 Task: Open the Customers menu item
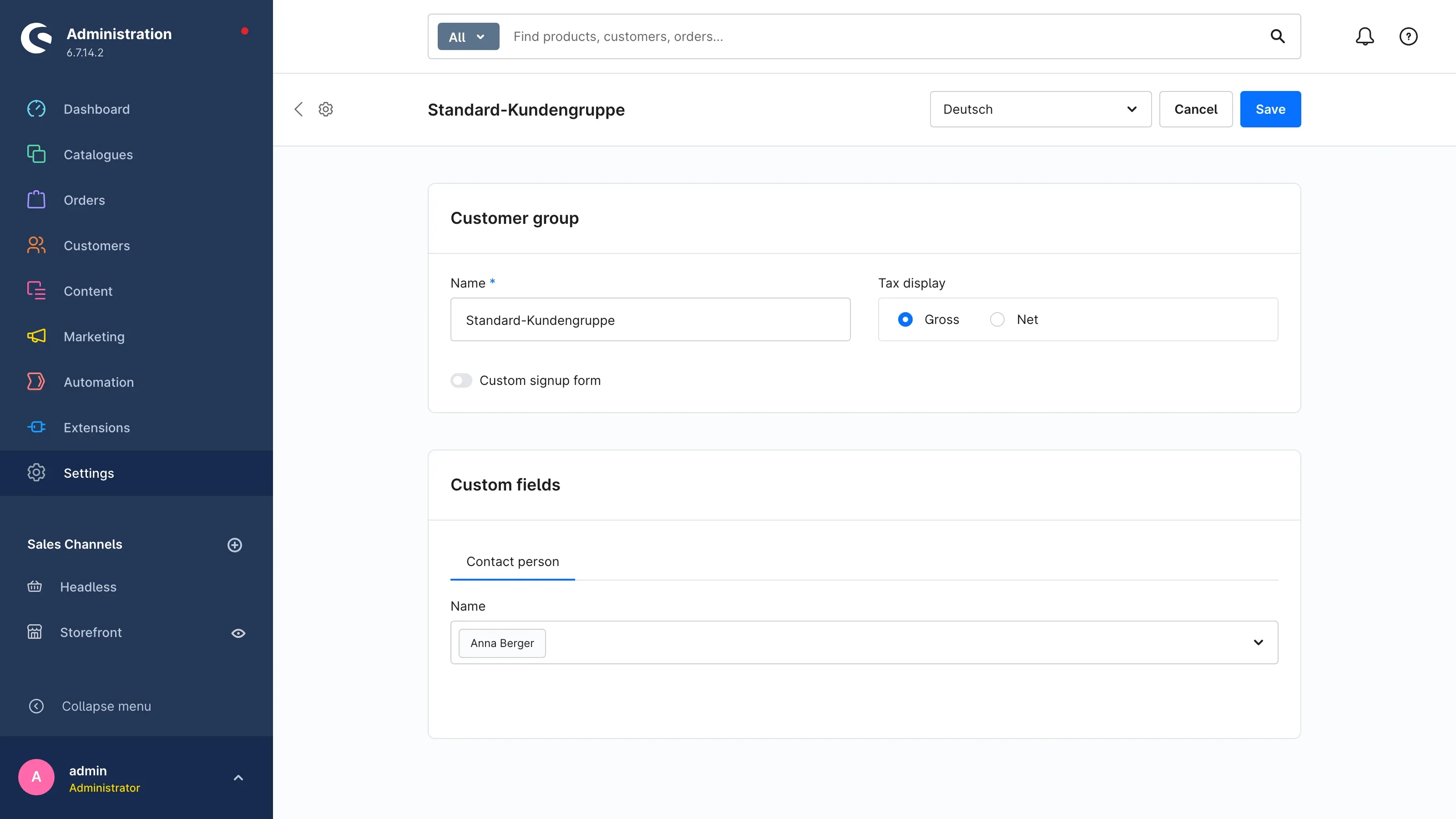coord(136,245)
